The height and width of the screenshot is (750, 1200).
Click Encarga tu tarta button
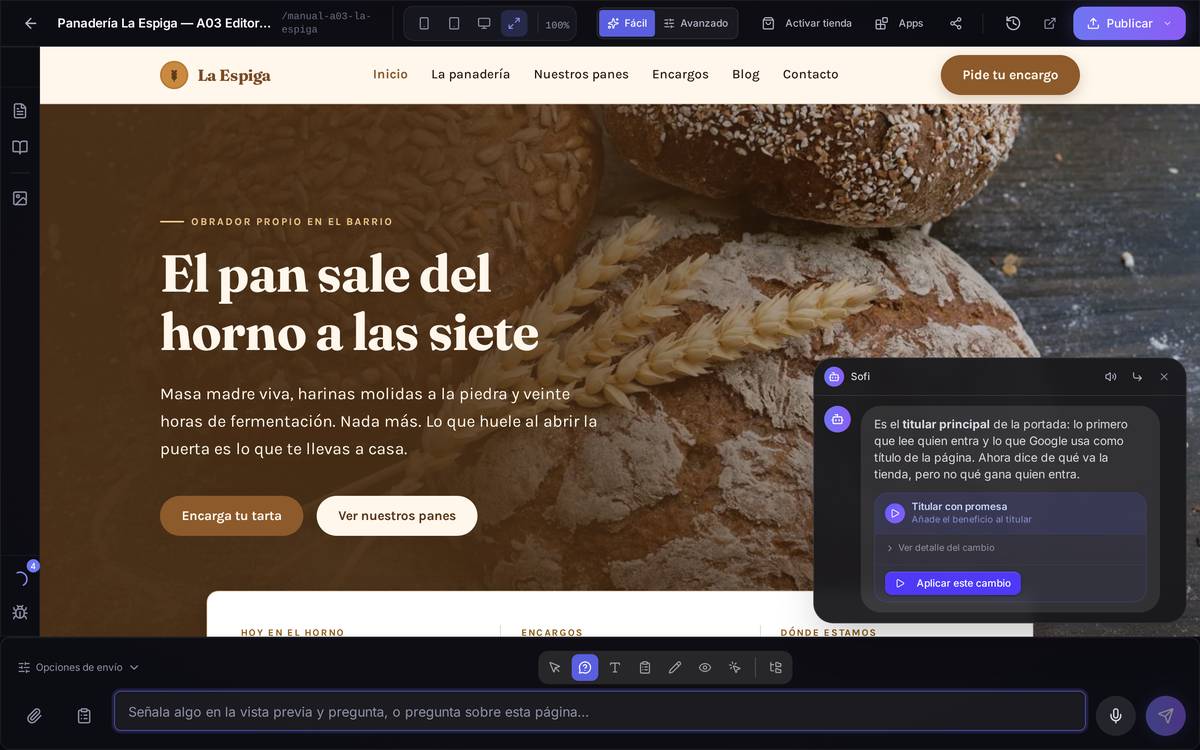[x=231, y=516]
